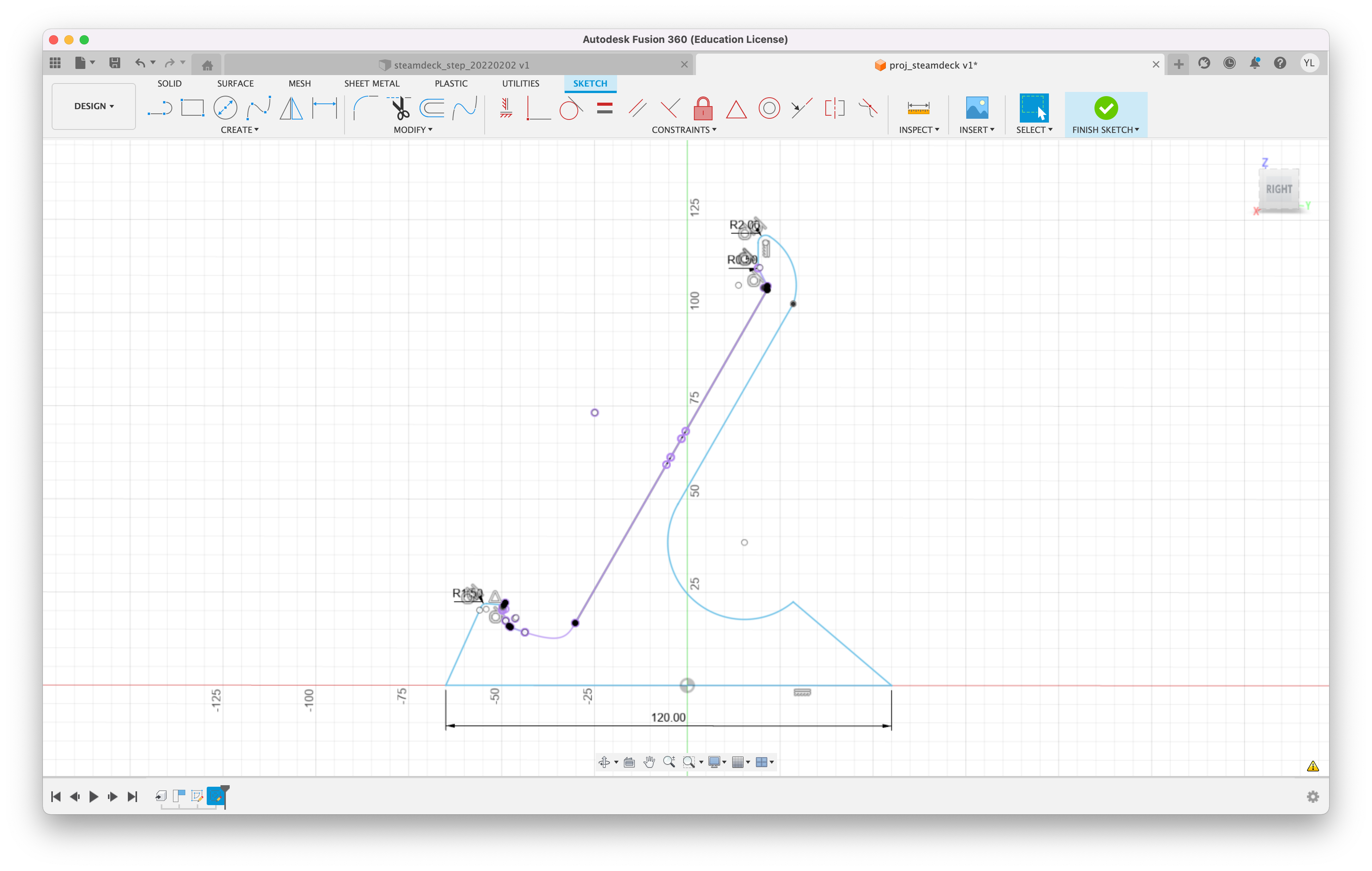Select the Offset tool
This screenshot has height=871, width=1372.
click(x=432, y=108)
